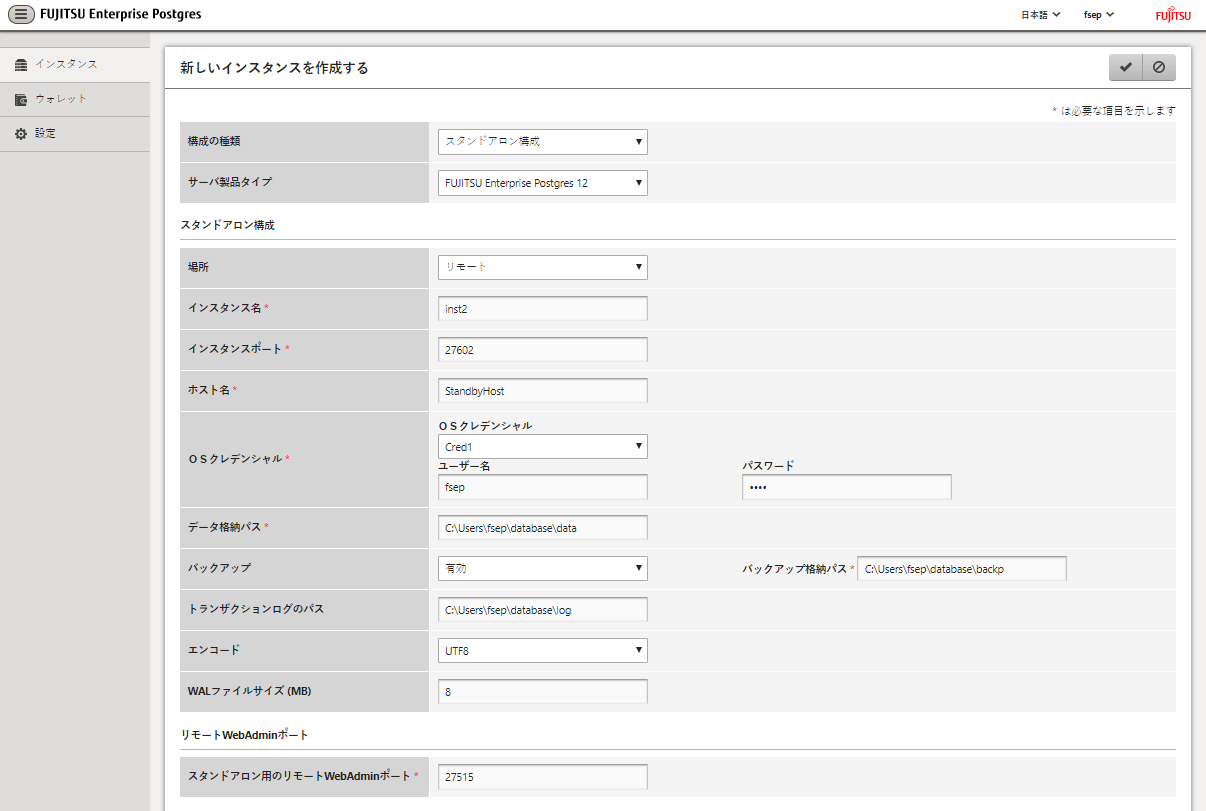Click the WALファイルサイズ field
This screenshot has width=1206, height=811.
[x=543, y=691]
